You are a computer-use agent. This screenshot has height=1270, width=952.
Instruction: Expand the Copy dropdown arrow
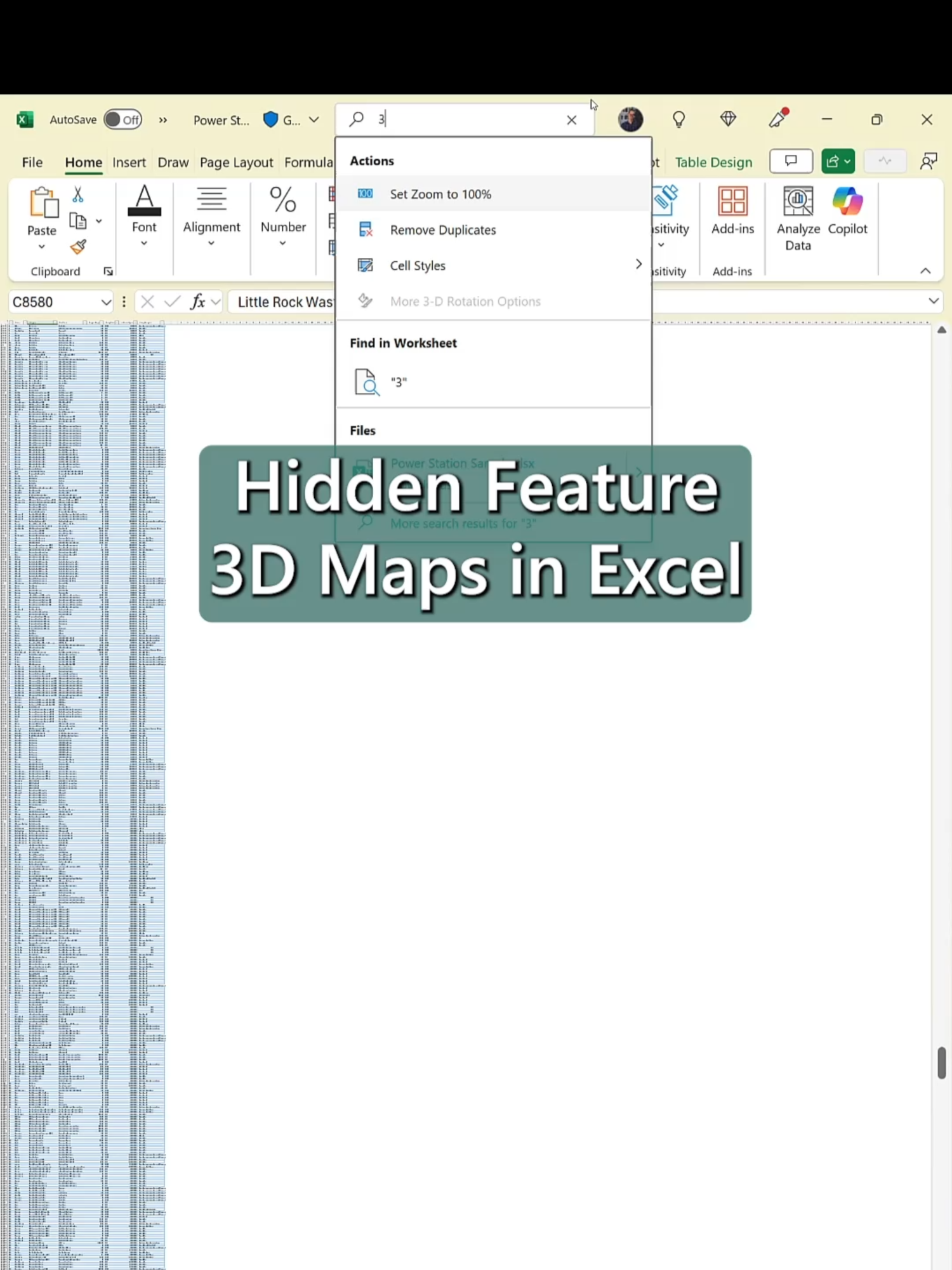tap(99, 221)
